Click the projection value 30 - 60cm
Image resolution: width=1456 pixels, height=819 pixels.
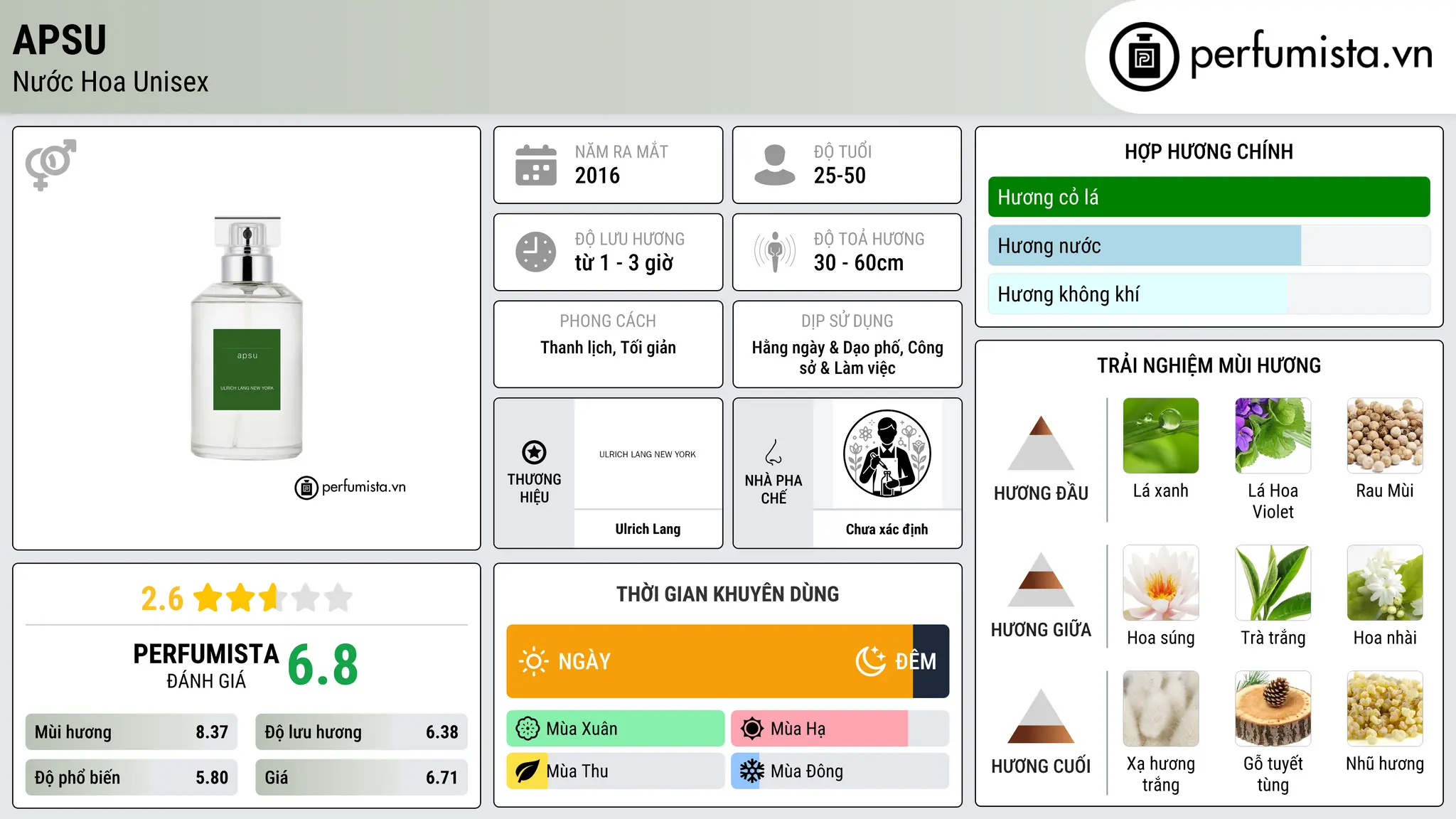[x=858, y=263]
